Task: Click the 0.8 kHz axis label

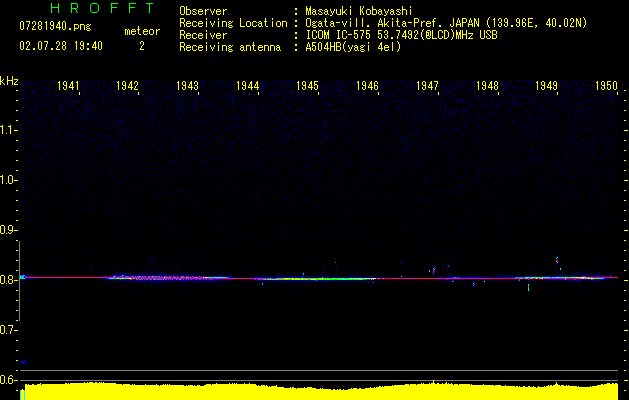Action: tap(8, 280)
